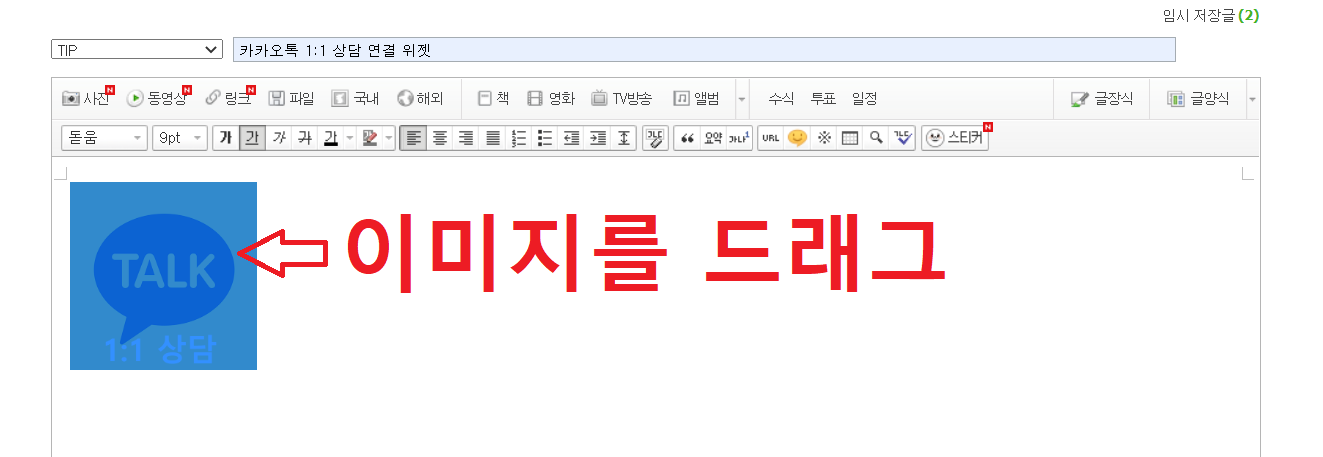Add a book with 책
Image resolution: width=1323 pixels, height=457 pixels.
[x=494, y=98]
